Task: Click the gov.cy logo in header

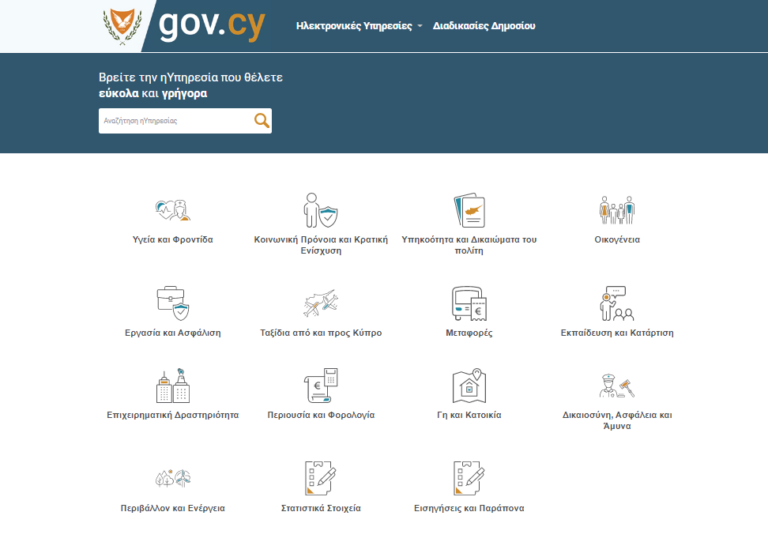Action: point(185,25)
